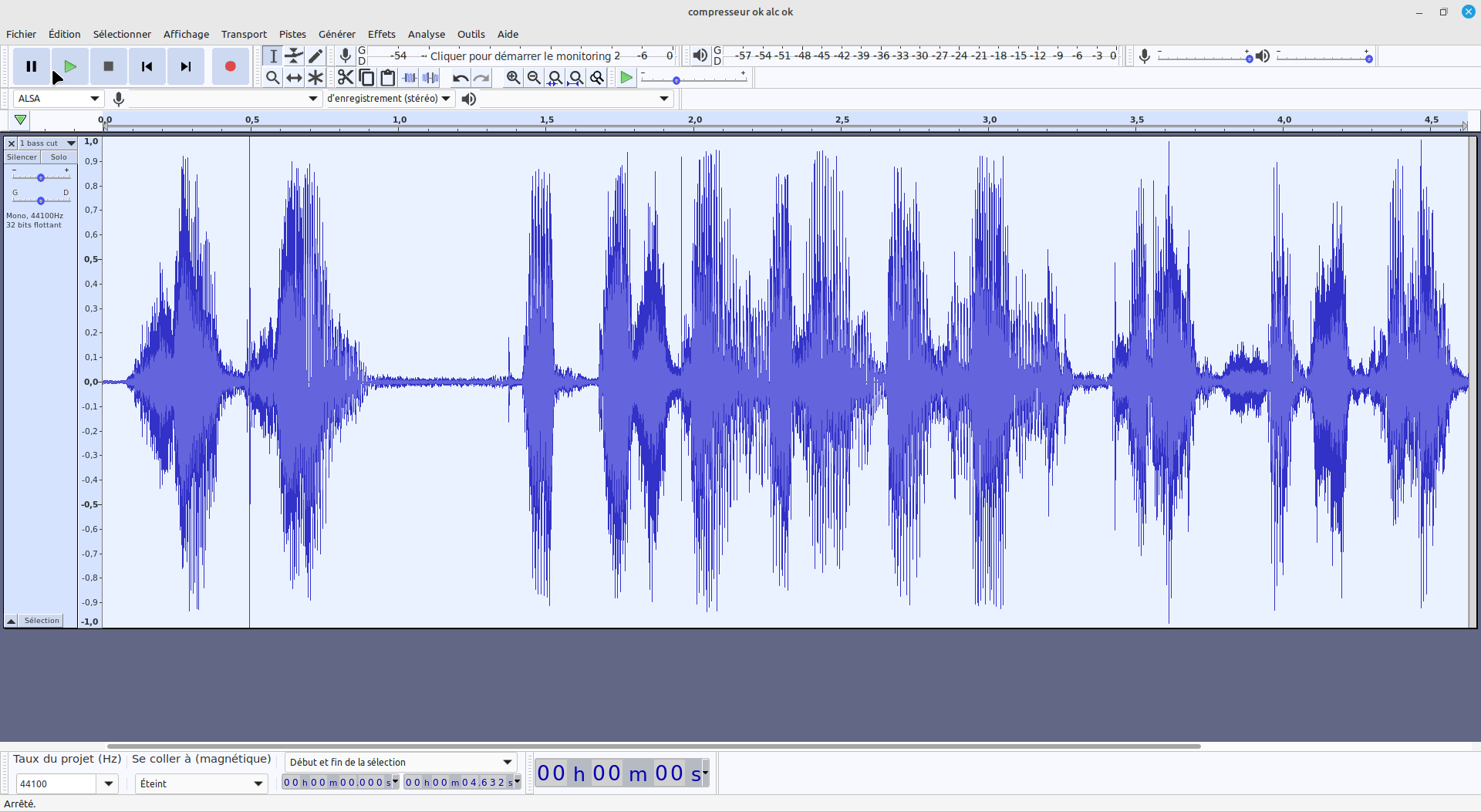Toggle Solo on the bass cut track
The height and width of the screenshot is (812, 1481).
(x=59, y=157)
